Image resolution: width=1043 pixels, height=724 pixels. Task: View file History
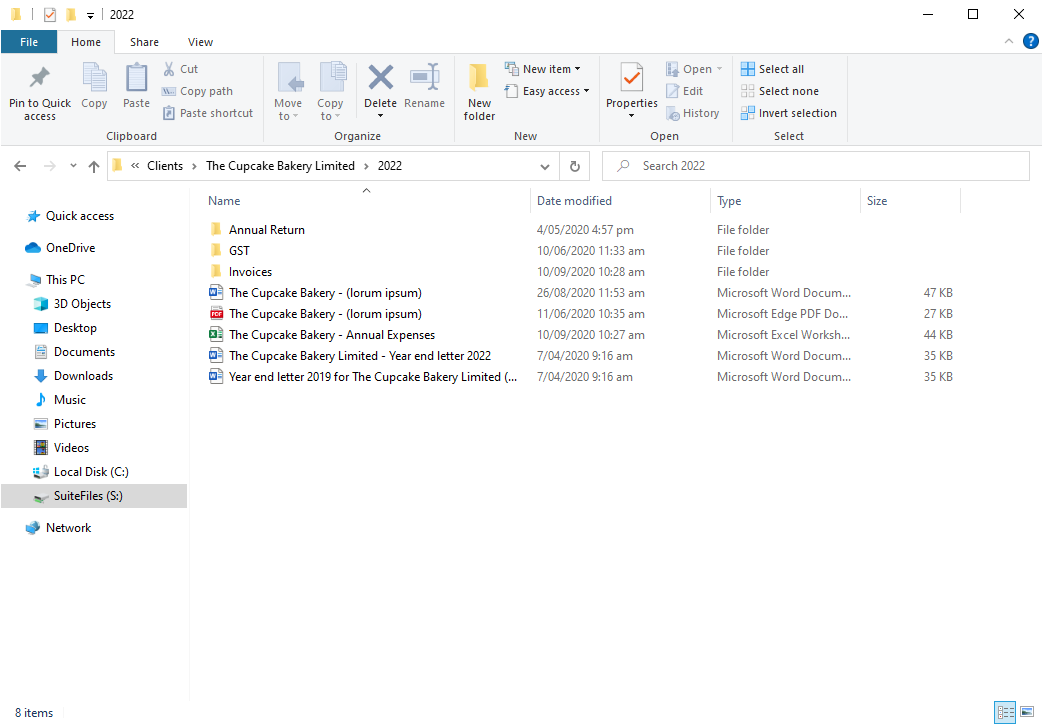click(692, 113)
